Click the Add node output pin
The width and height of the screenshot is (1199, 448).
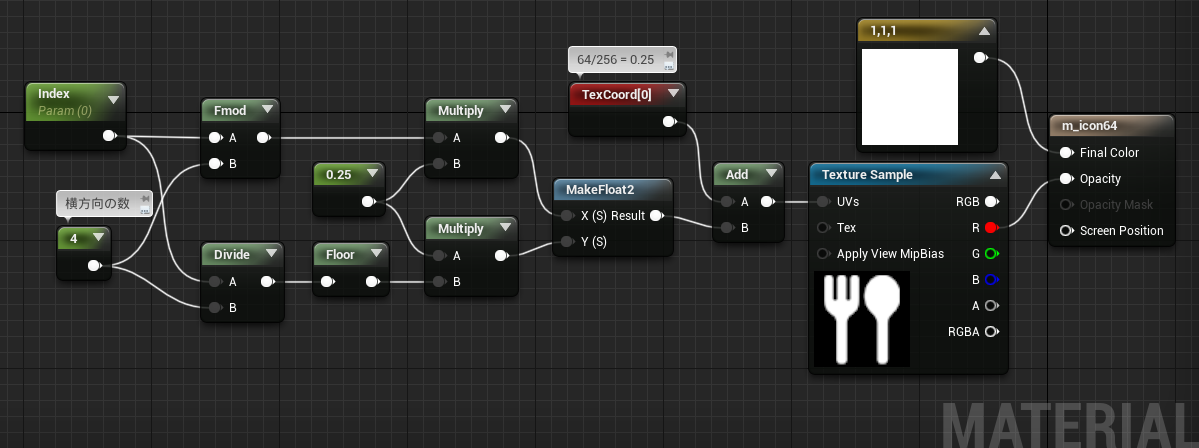pyautogui.click(x=767, y=202)
